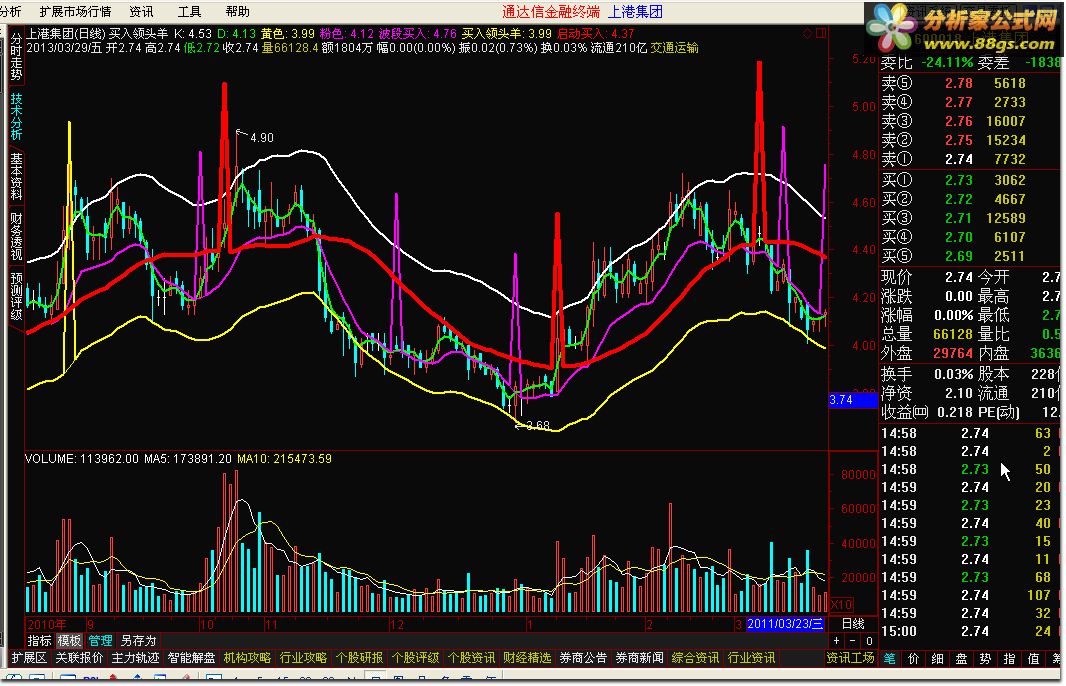1066x686 pixels.
Task: Click the 2.68 low price annotation
Action: click(538, 426)
